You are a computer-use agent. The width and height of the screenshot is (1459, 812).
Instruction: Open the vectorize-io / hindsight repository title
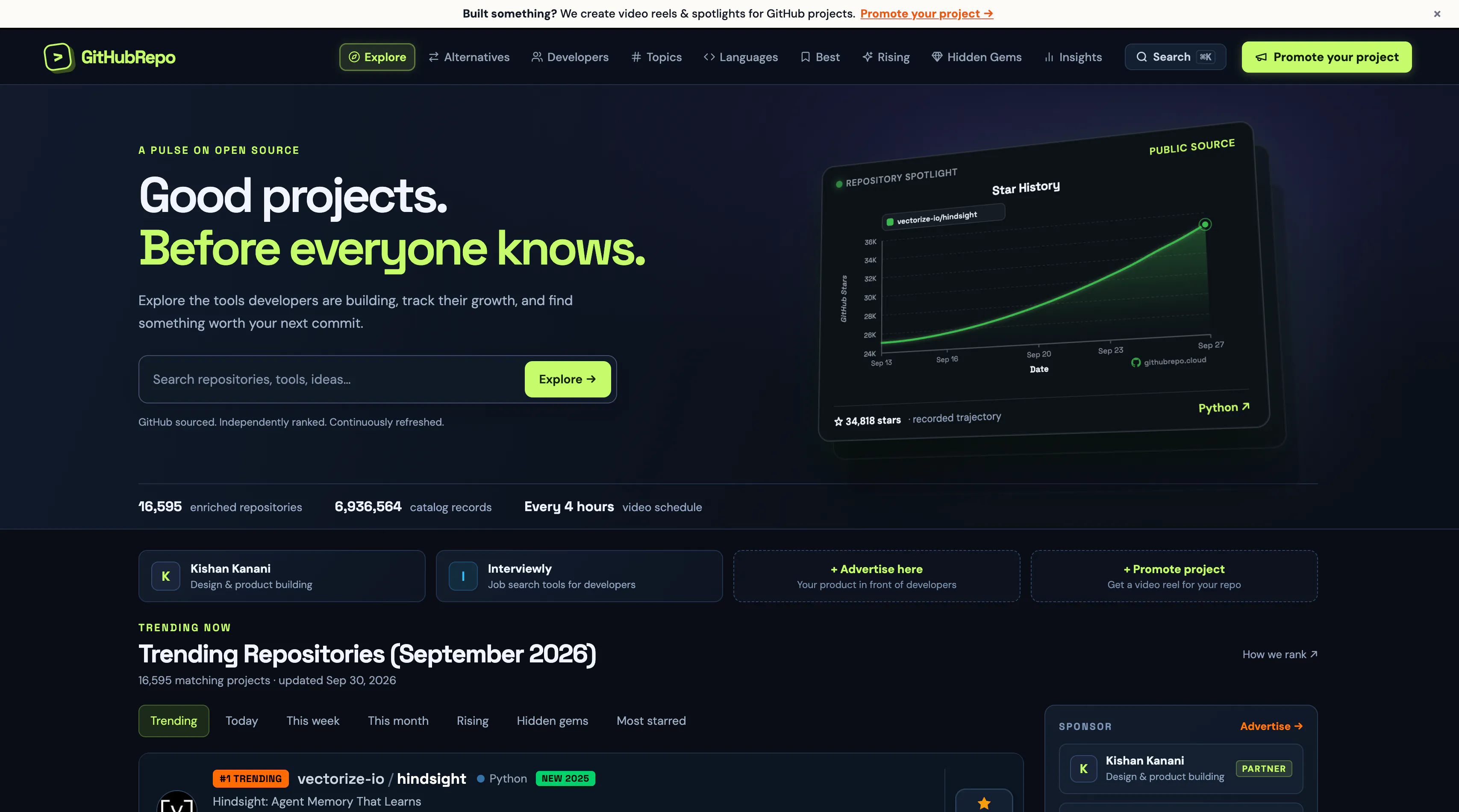click(382, 779)
